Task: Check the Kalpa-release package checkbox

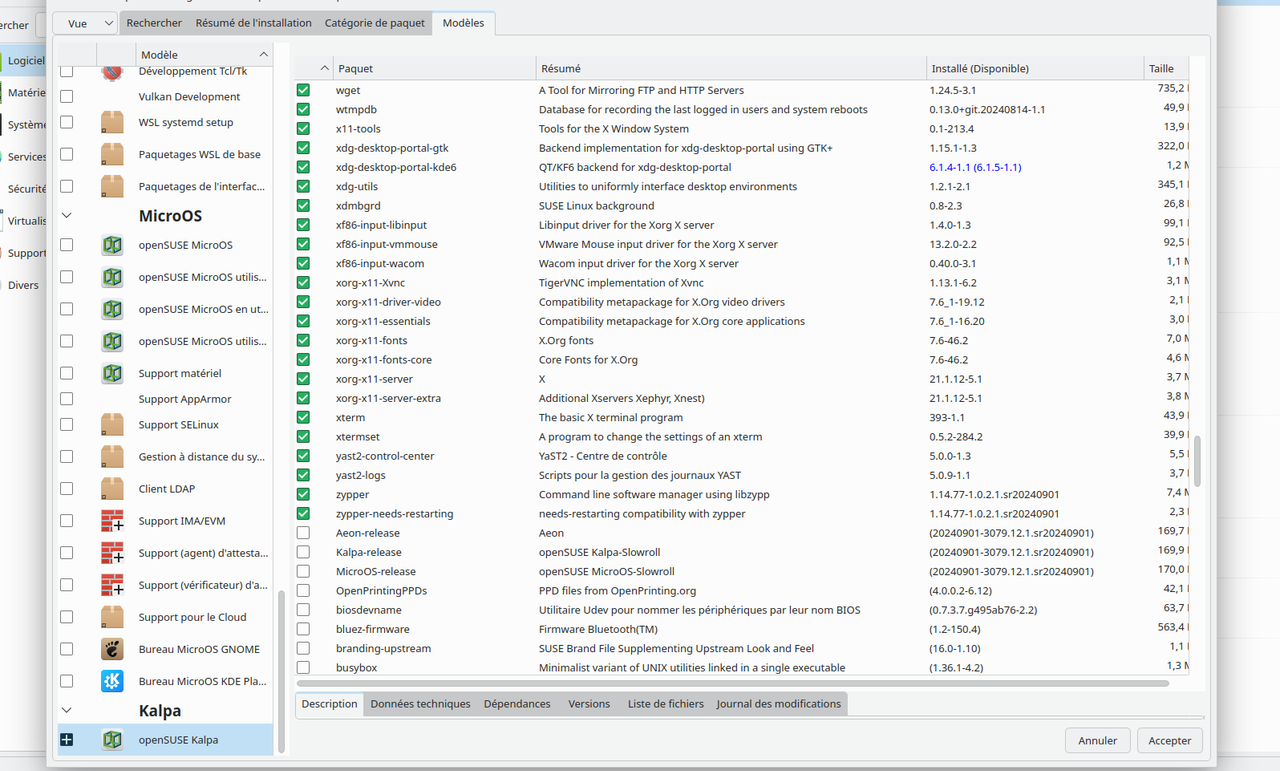Action: tap(303, 552)
